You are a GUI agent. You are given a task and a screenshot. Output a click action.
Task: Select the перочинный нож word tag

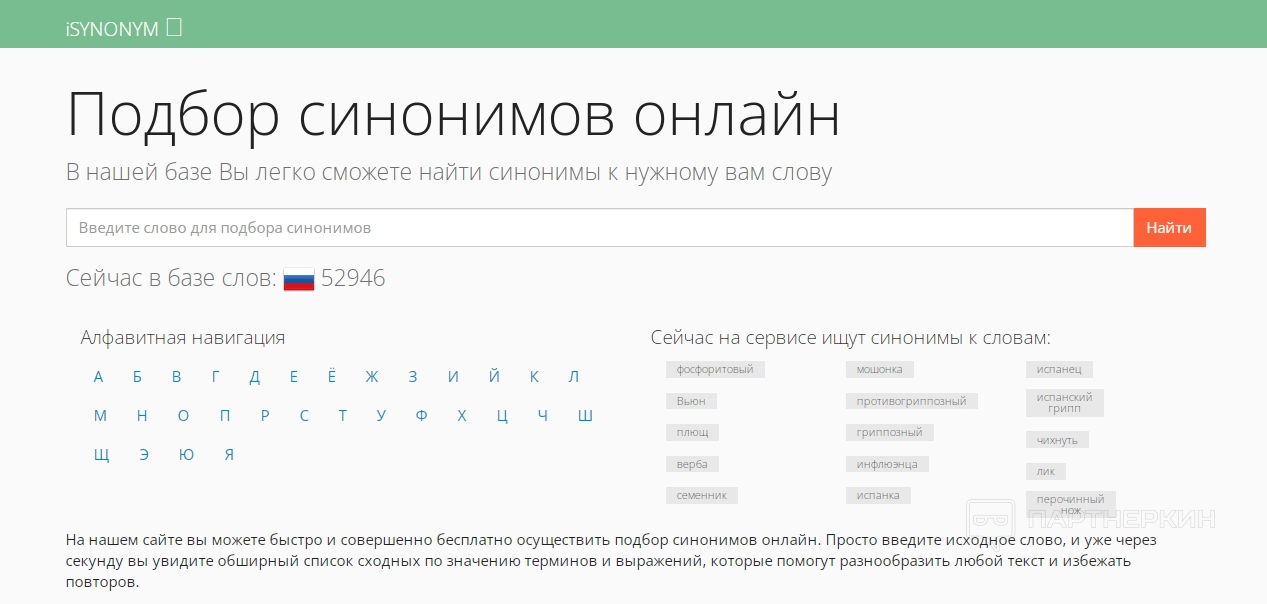1070,504
